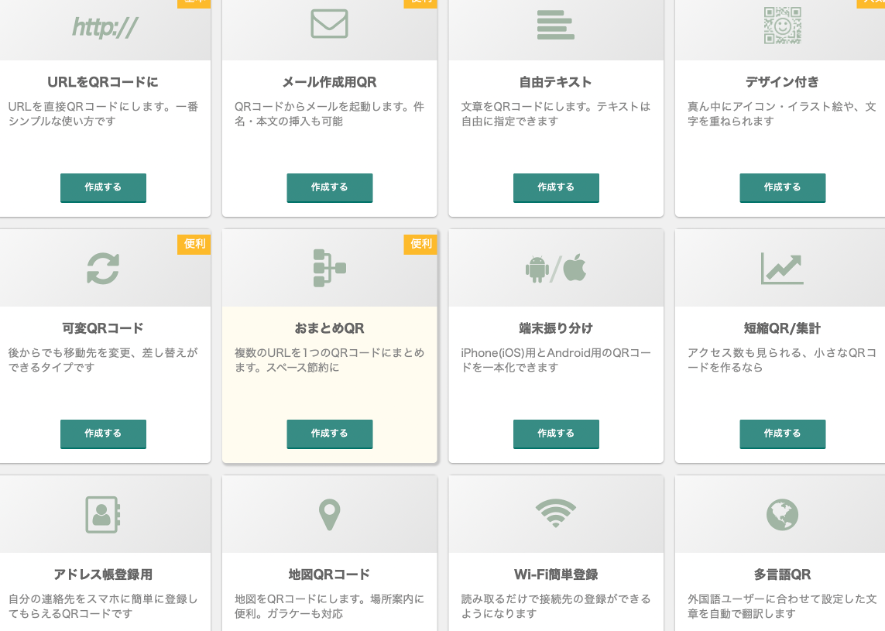Screen dimensions: 885x631
Task: Click the globe multilingual QR icon
Action: (781, 514)
